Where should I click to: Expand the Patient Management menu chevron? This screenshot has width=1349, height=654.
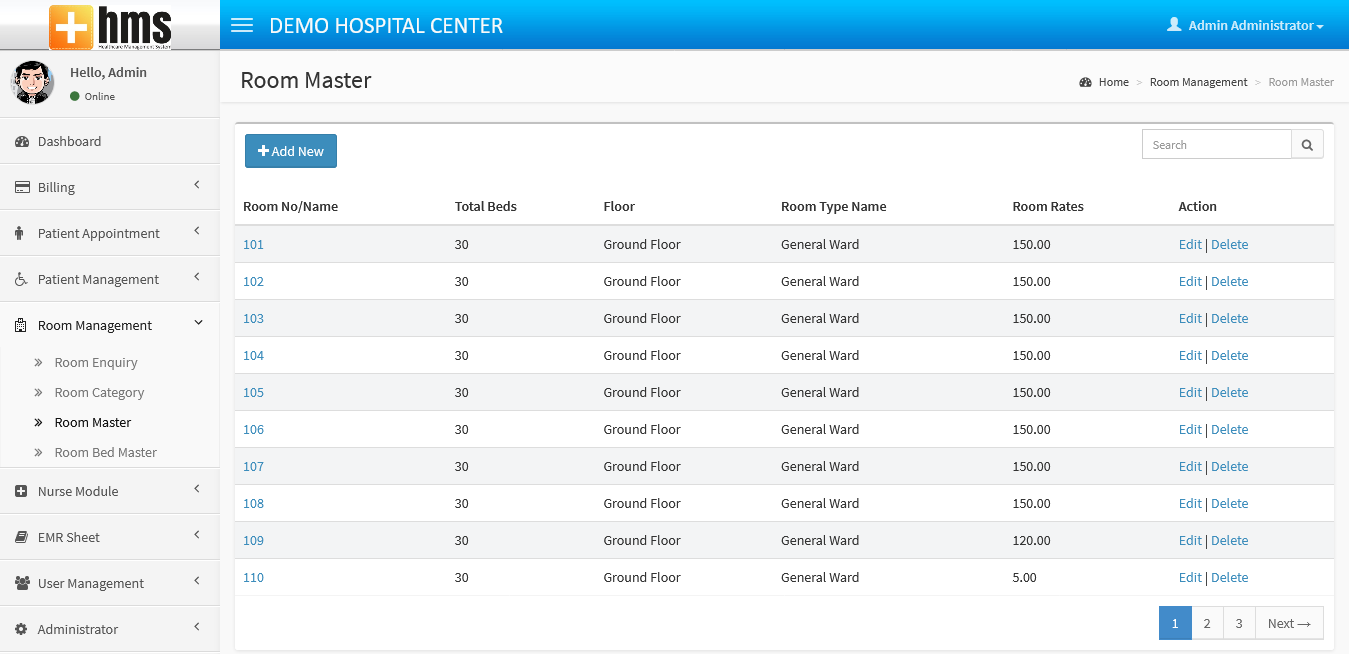[x=197, y=277]
